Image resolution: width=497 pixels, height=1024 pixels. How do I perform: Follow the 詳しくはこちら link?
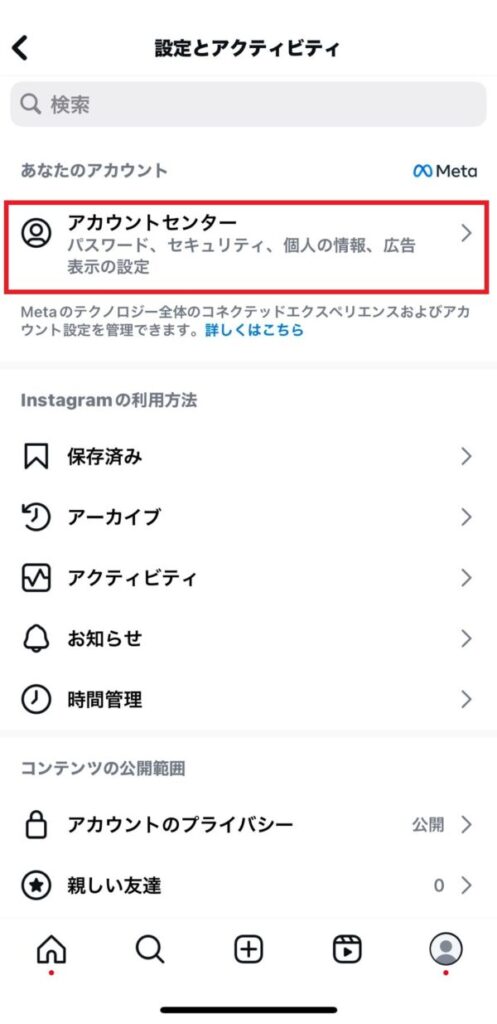pos(255,330)
